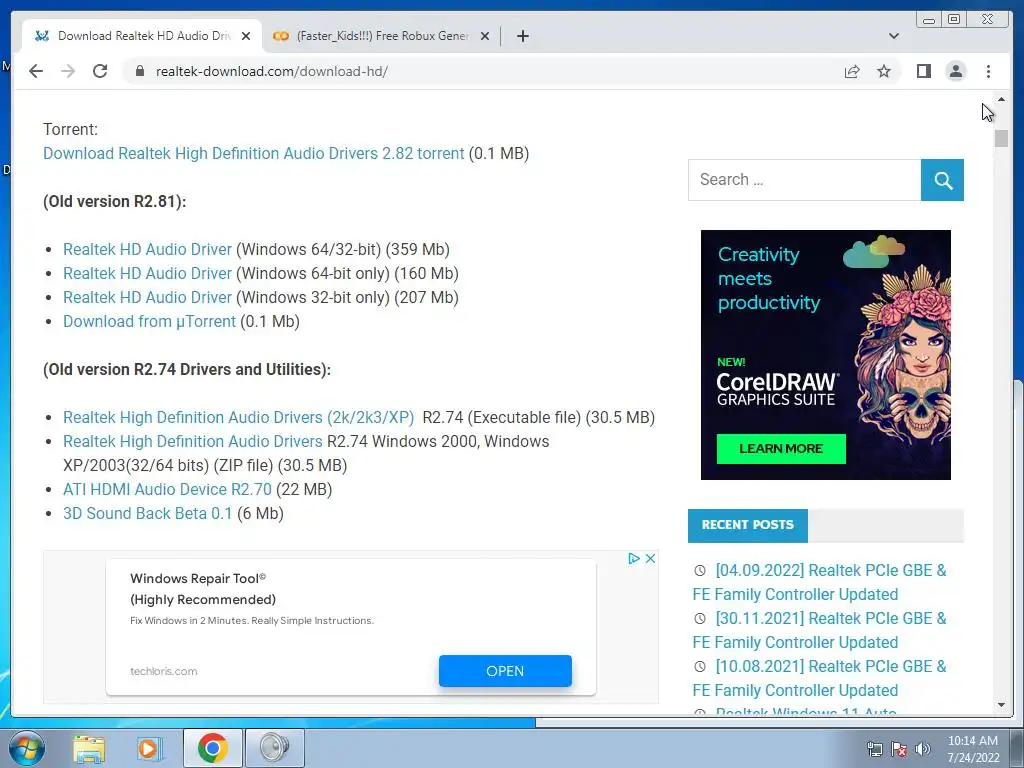Screen dimensions: 1024x768
Task: Click LEARN MORE on CorelDRAW ad
Action: [781, 449]
